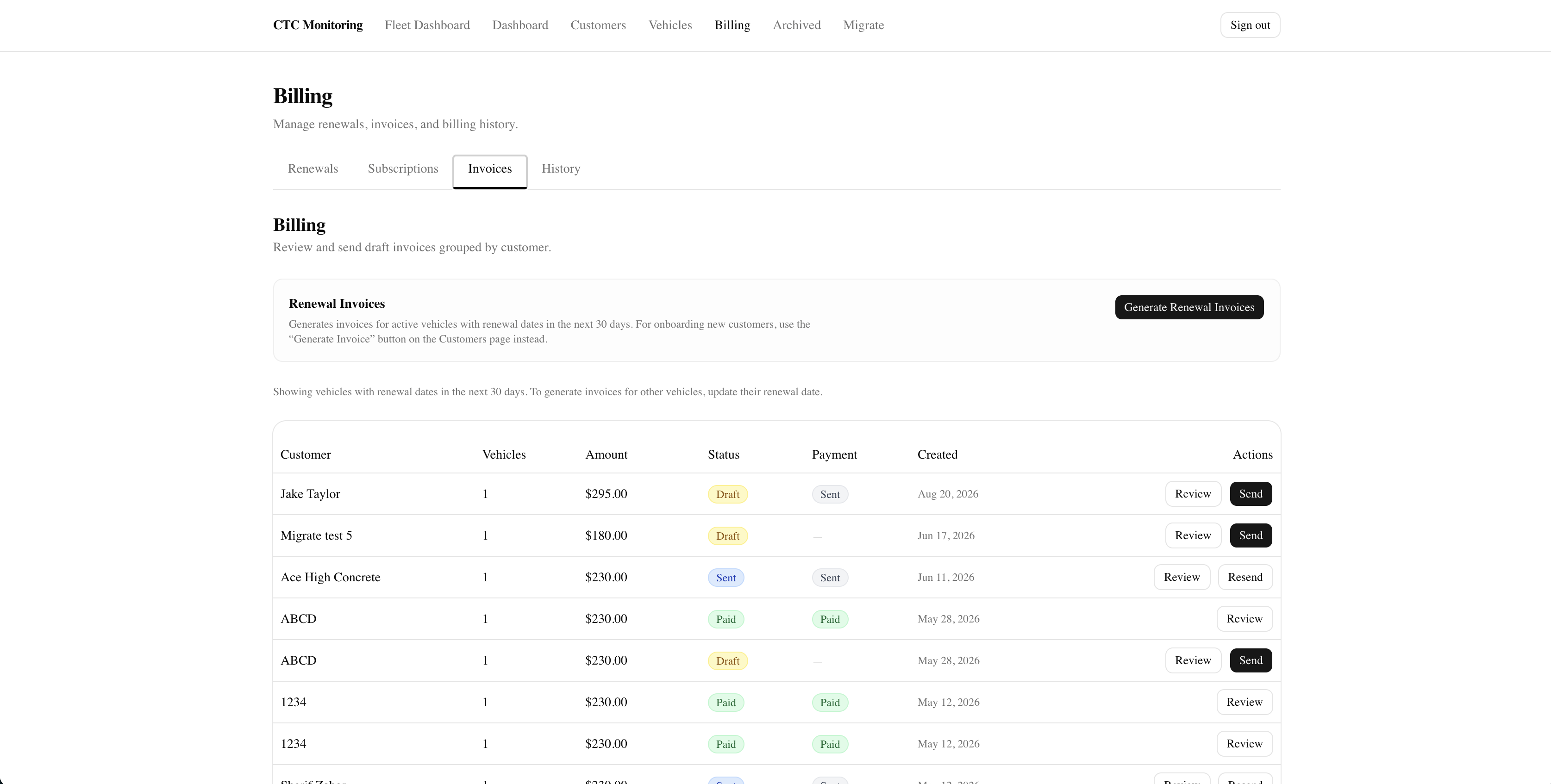Open the Dashboard nav item

coord(519,25)
